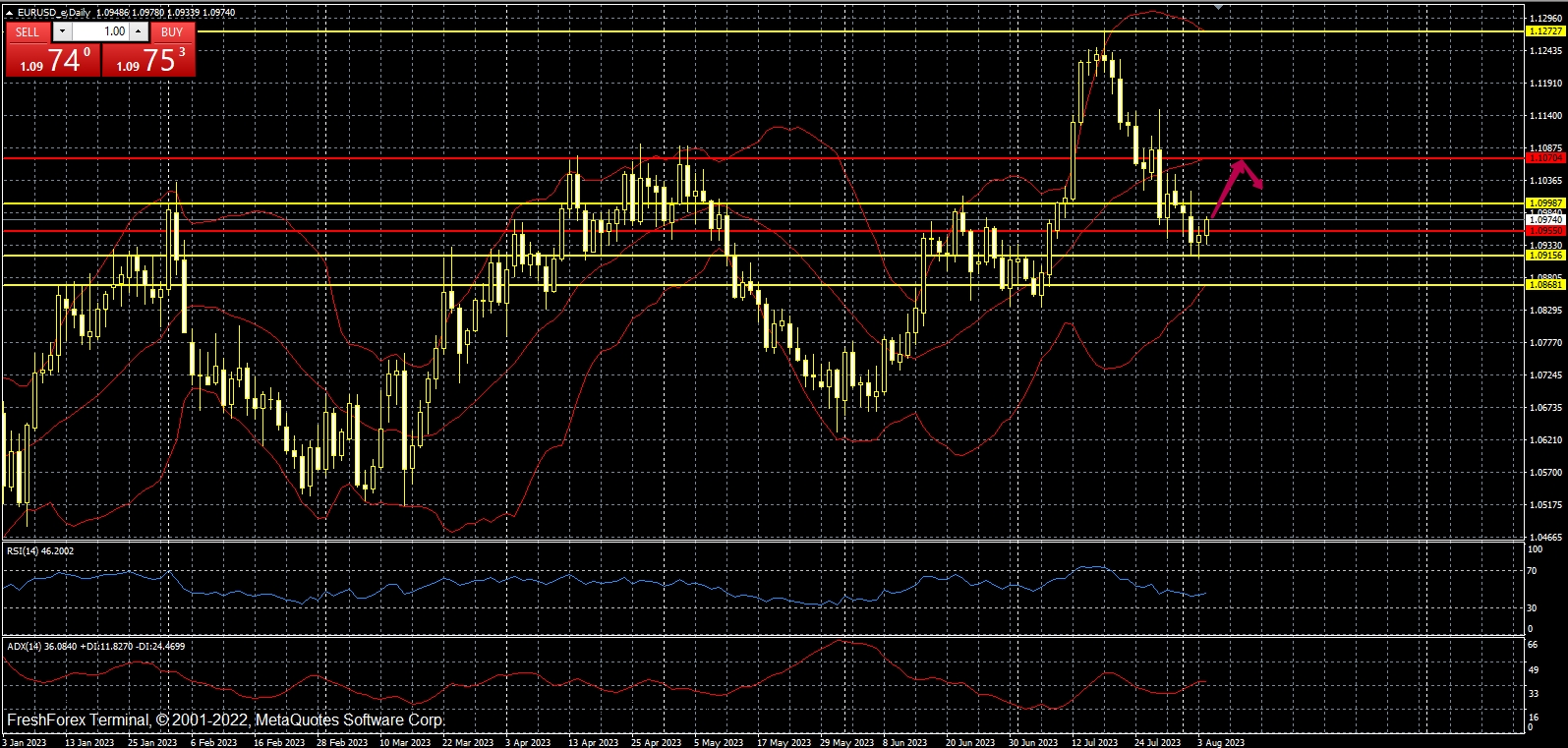Screen dimensions: 1568x748
Task: Click the yellow 1.12727 price level label
Action: tap(1544, 31)
